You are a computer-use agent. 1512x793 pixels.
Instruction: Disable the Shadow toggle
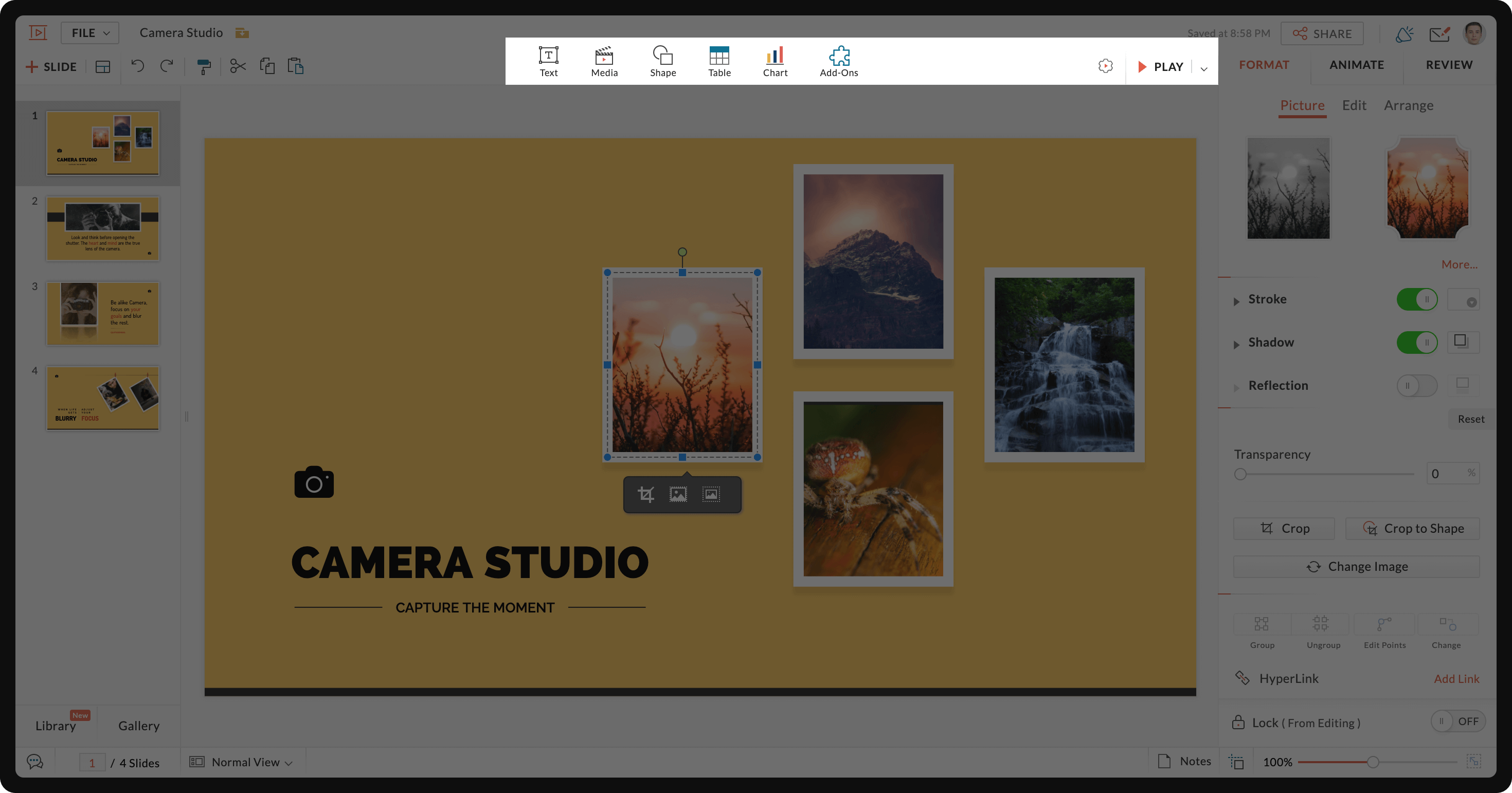coord(1416,342)
